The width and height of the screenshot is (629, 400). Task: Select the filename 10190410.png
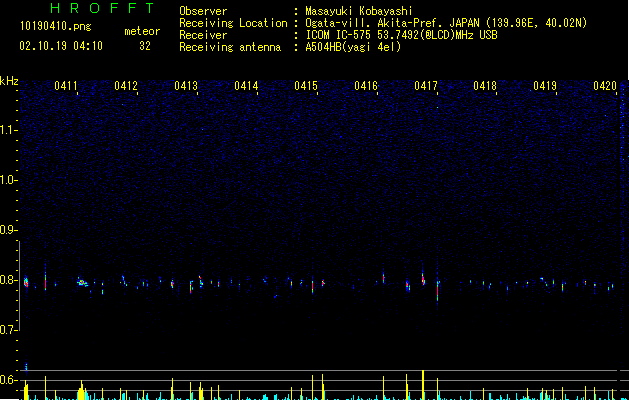click(x=56, y=27)
